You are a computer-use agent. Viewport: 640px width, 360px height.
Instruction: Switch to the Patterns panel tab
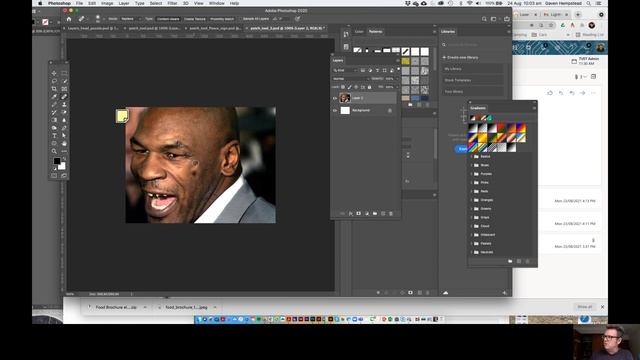tap(376, 31)
